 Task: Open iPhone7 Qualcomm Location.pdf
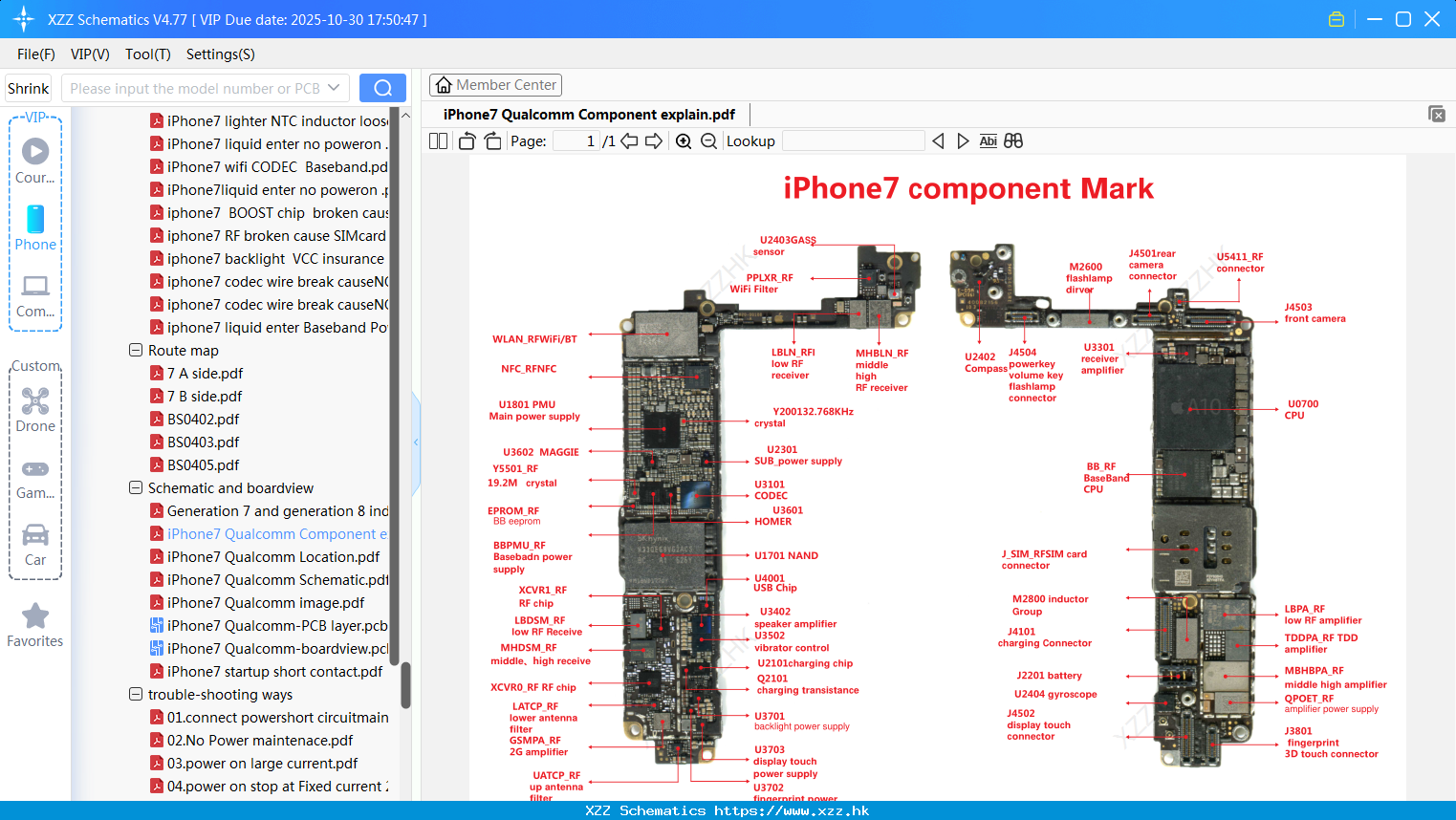[x=265, y=556]
